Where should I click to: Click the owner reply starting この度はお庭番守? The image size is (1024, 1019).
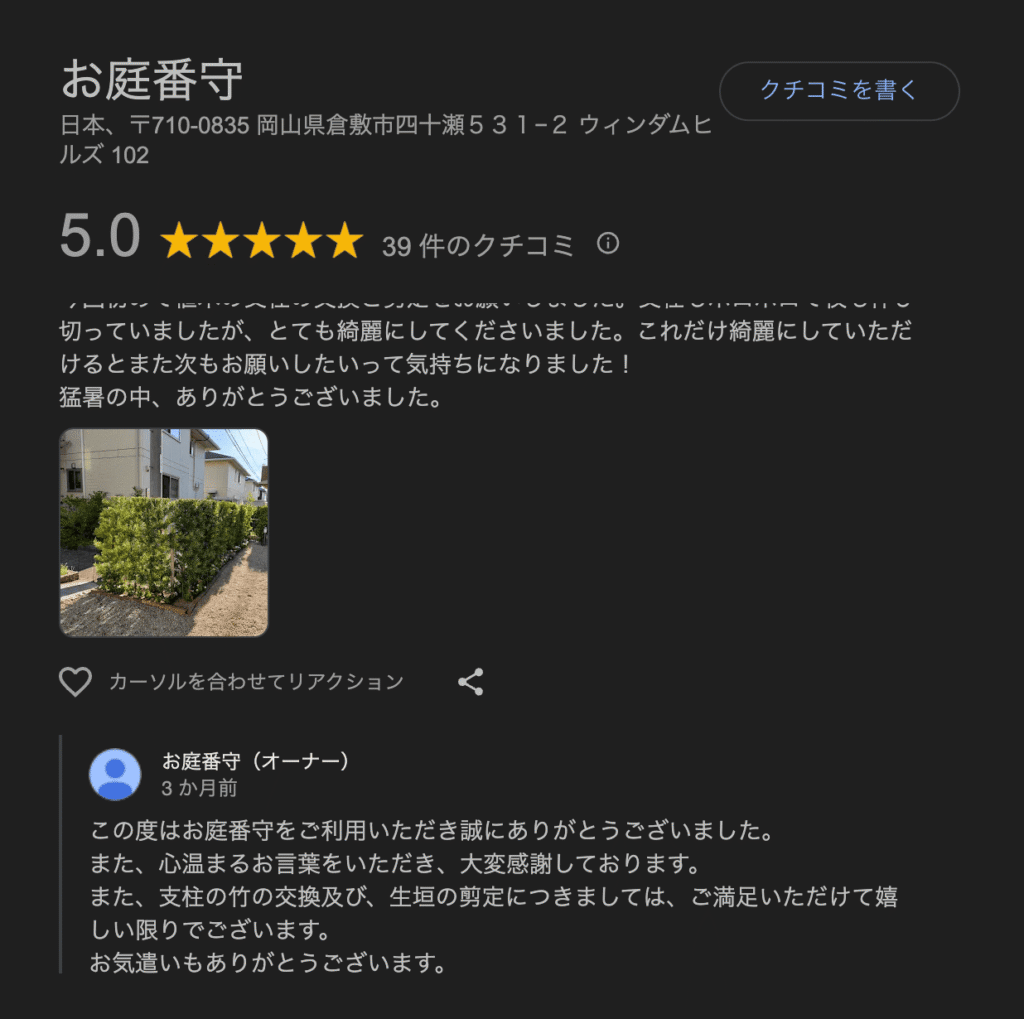pos(432,831)
